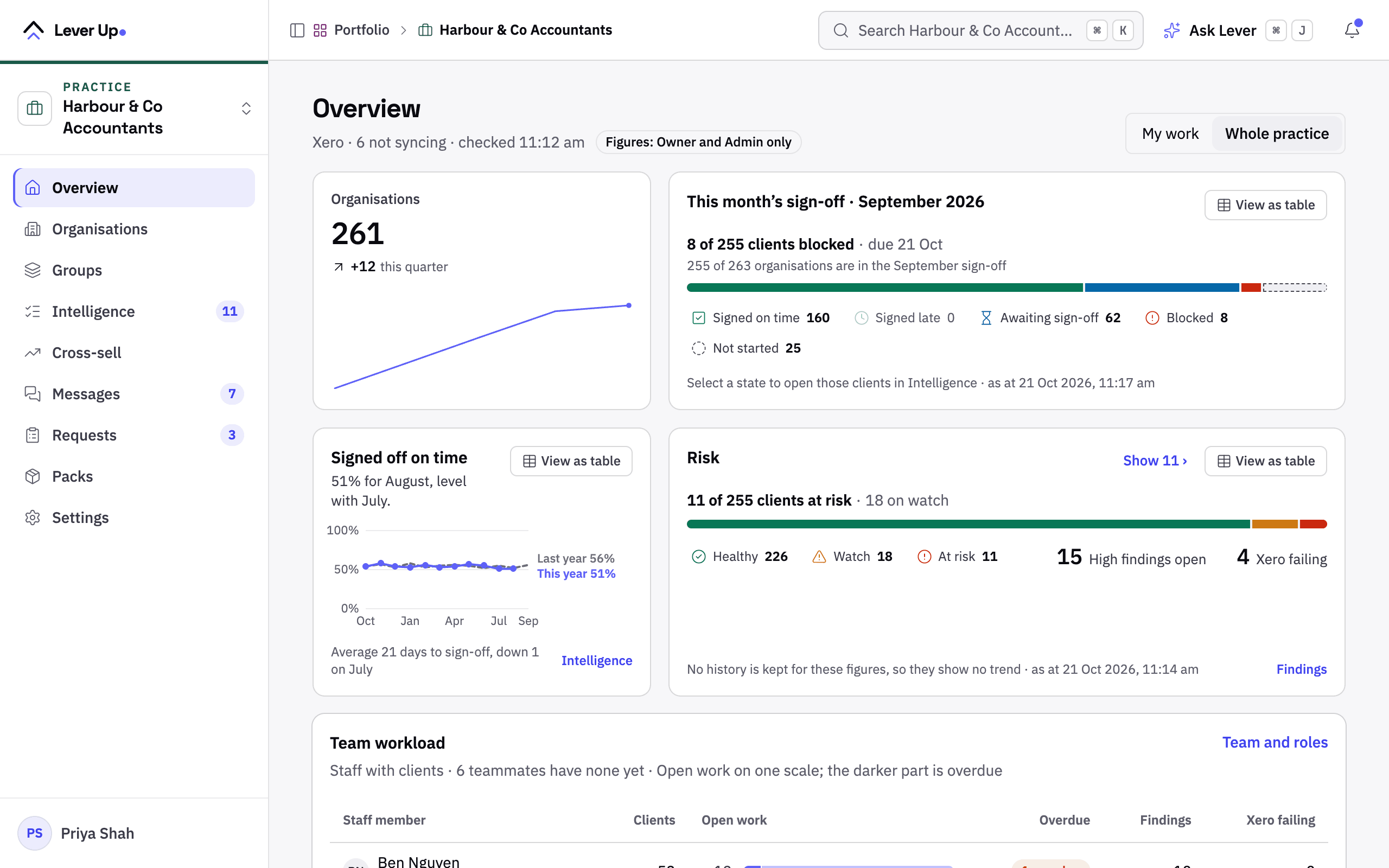Click the Intelligence link under sign-off chart
Viewport: 1389px width, 868px height.
596,661
